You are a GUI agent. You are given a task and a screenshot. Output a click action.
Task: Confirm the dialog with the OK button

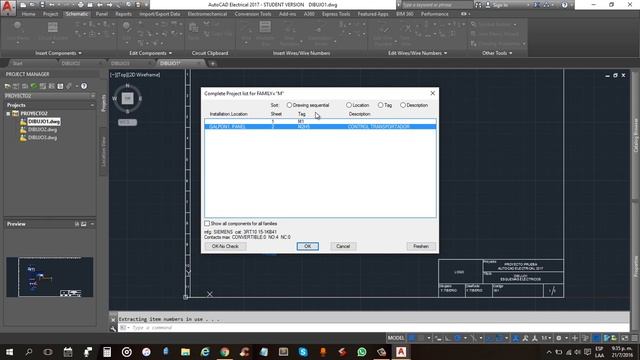click(308, 246)
